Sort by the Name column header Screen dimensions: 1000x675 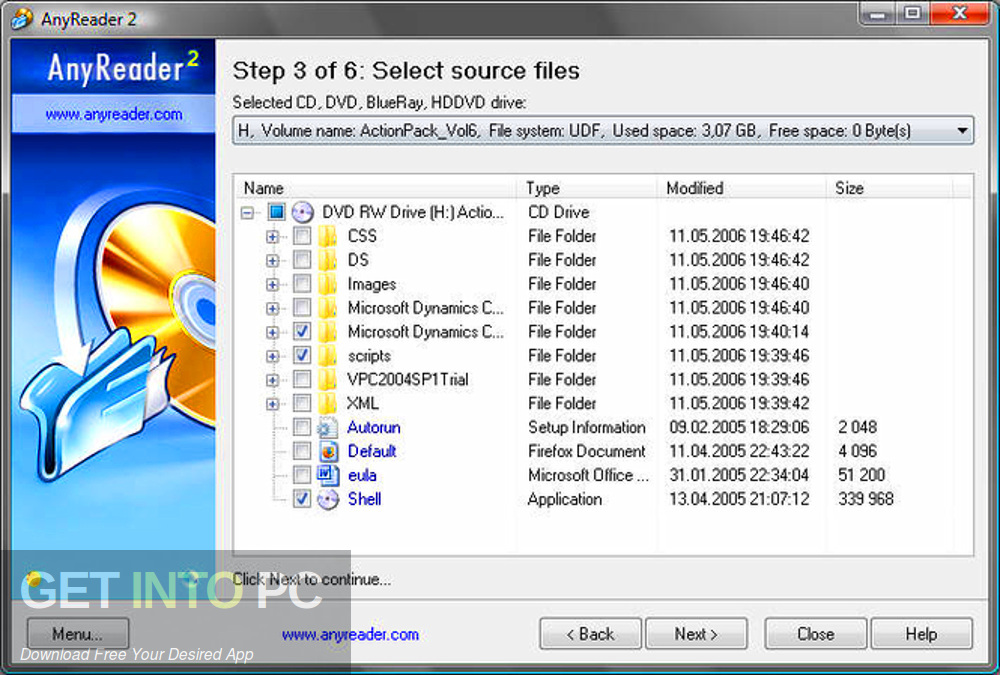[x=376, y=188]
